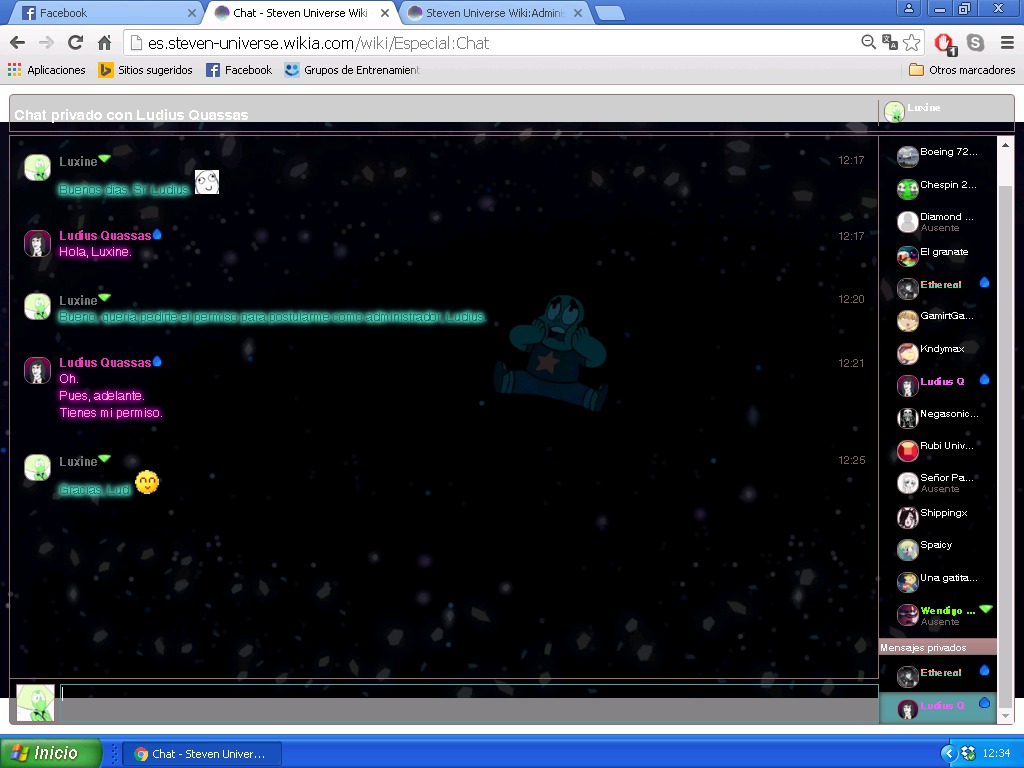The height and width of the screenshot is (768, 1024).
Task: Click the Adblock extension icon
Action: (x=944, y=43)
